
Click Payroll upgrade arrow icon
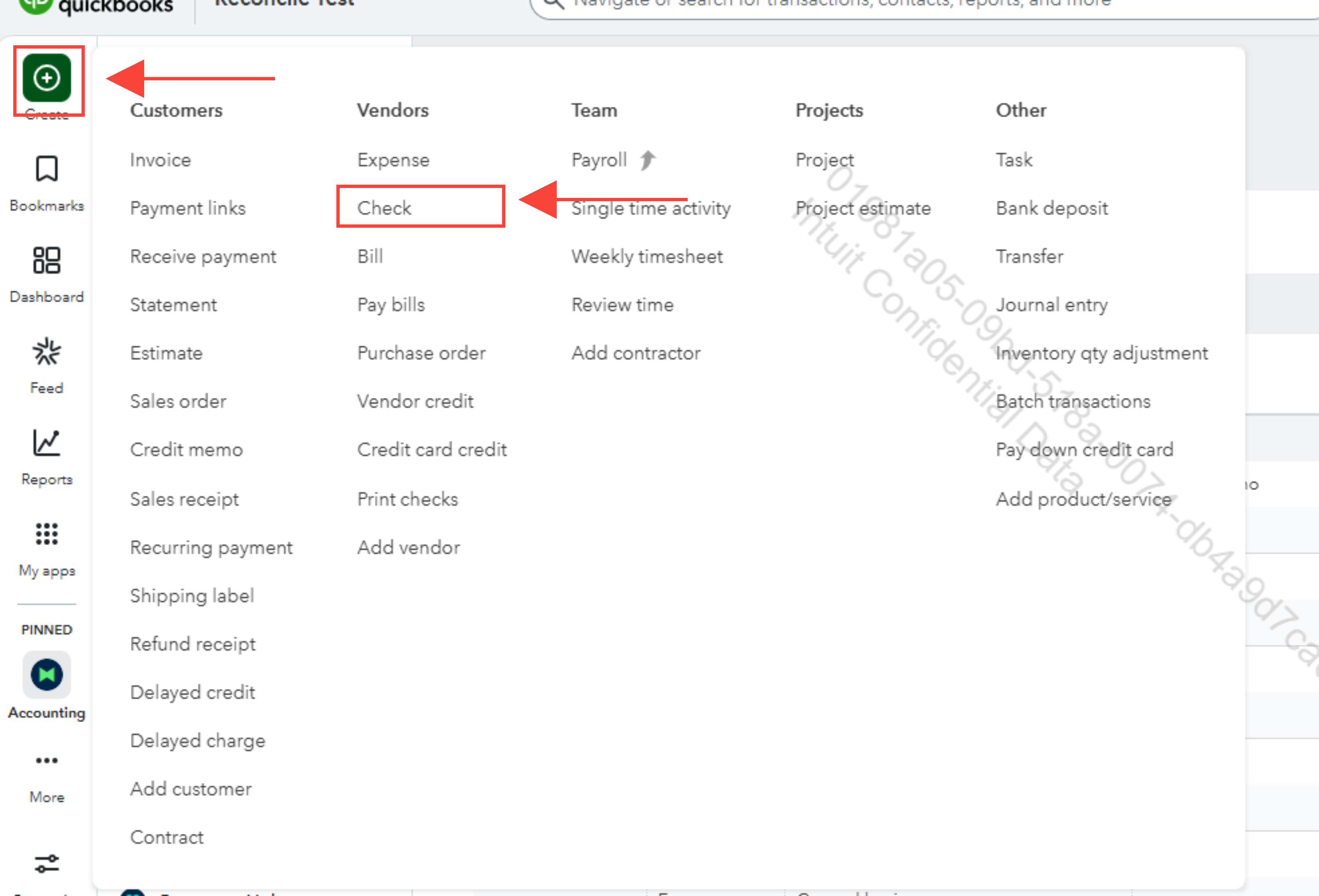pyautogui.click(x=647, y=160)
